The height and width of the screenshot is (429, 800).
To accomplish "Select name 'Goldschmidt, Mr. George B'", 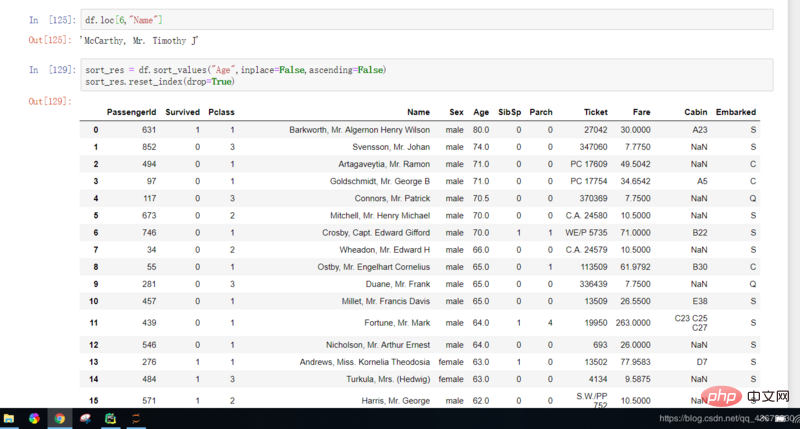I will (380, 181).
